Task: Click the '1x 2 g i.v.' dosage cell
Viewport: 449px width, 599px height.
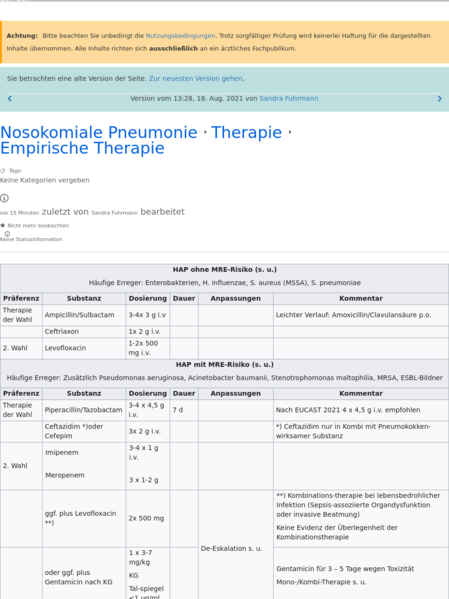Action: tap(148, 332)
